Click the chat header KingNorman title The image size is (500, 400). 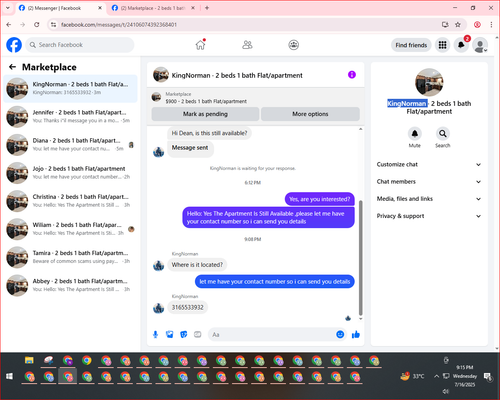click(x=237, y=75)
